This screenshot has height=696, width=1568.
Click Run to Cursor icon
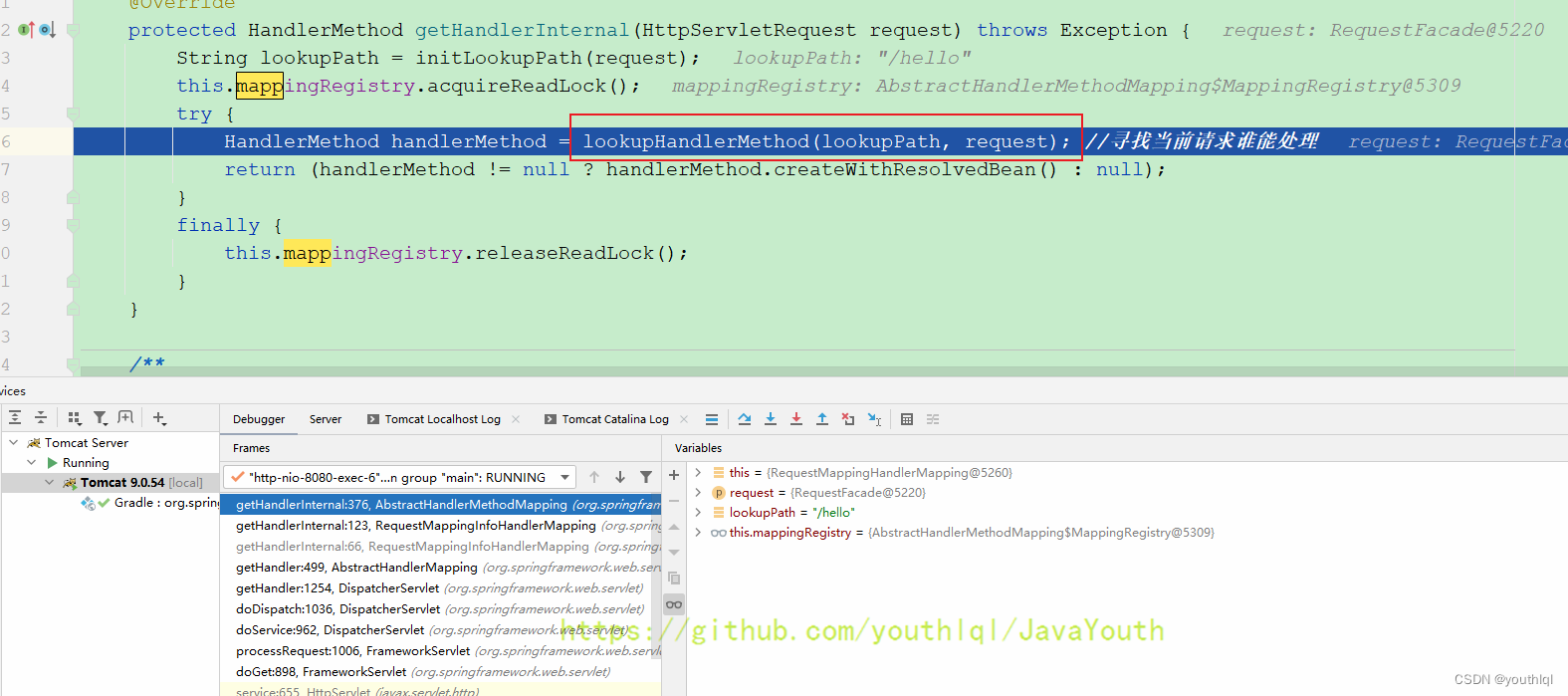point(874,419)
